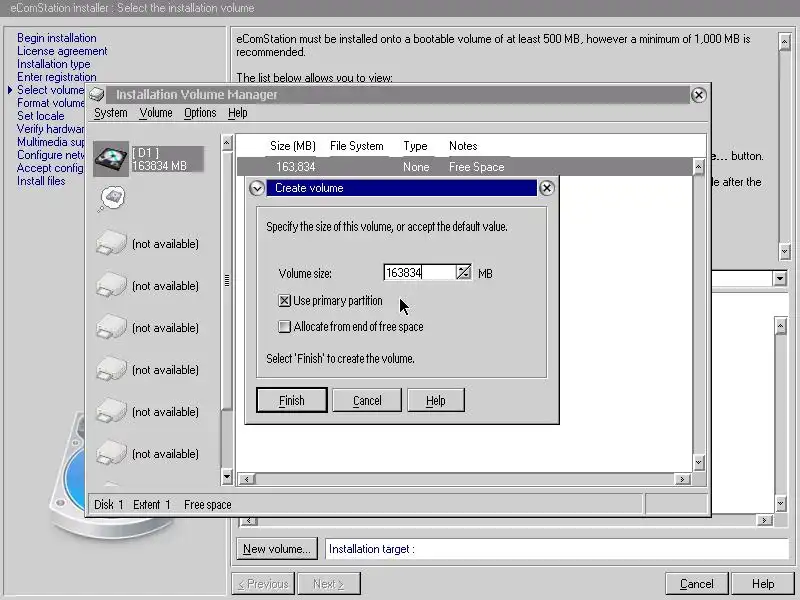
Task: Click the disabled Previous button
Action: pyautogui.click(x=263, y=584)
